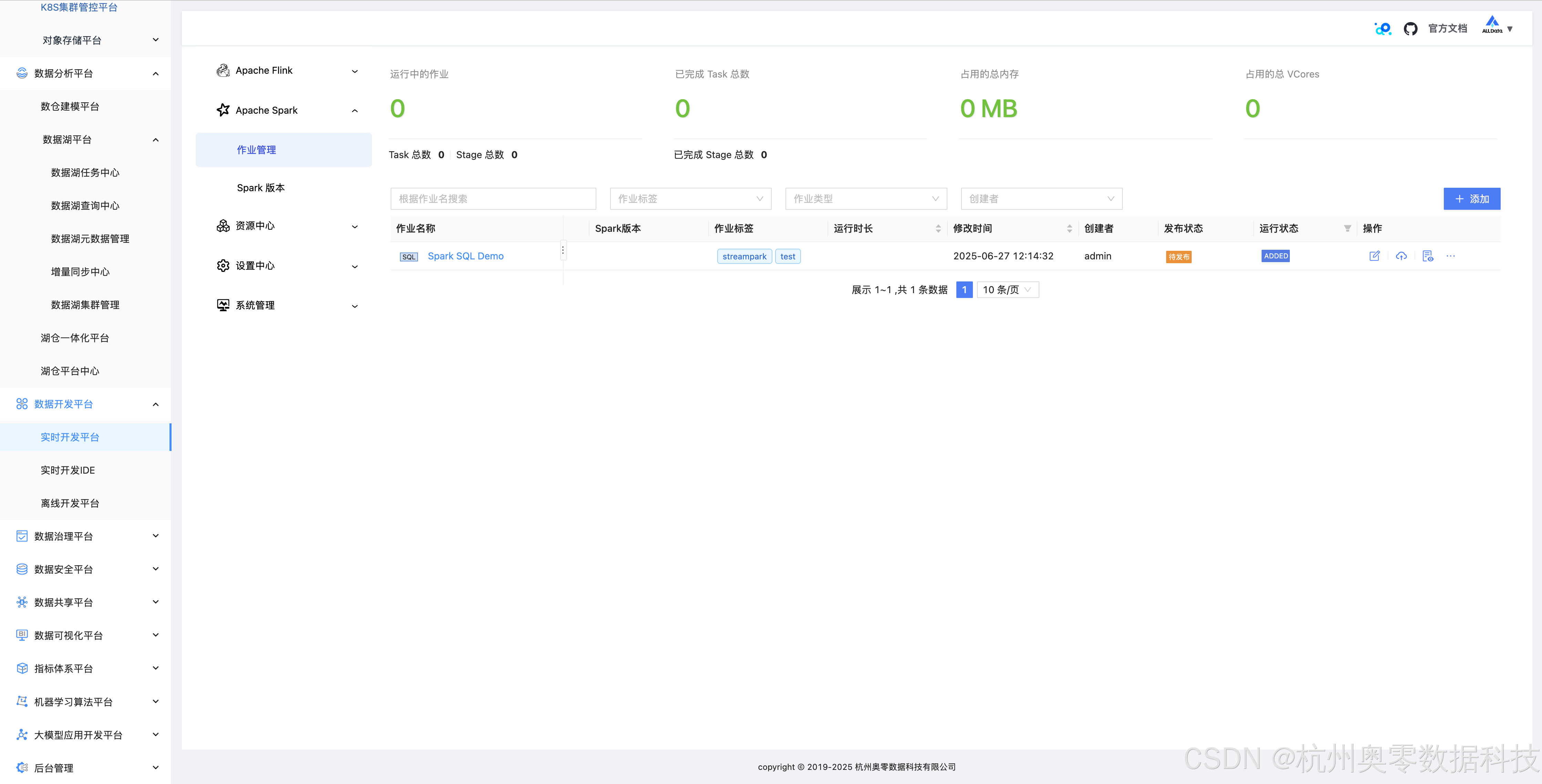Open the Spark SQL Demo job link
The width and height of the screenshot is (1542, 784).
(x=466, y=256)
